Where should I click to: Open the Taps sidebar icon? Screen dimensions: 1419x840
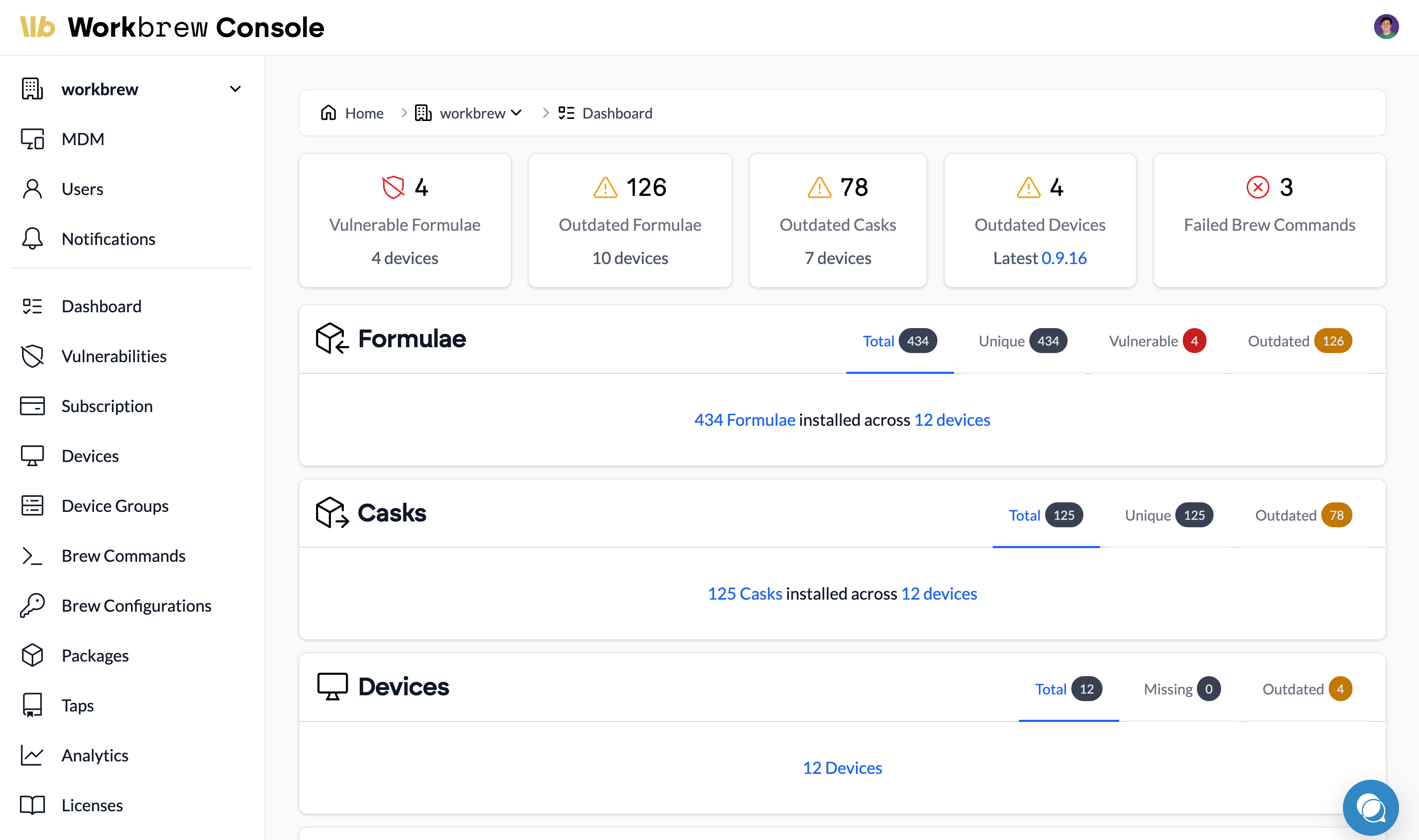[x=32, y=705]
